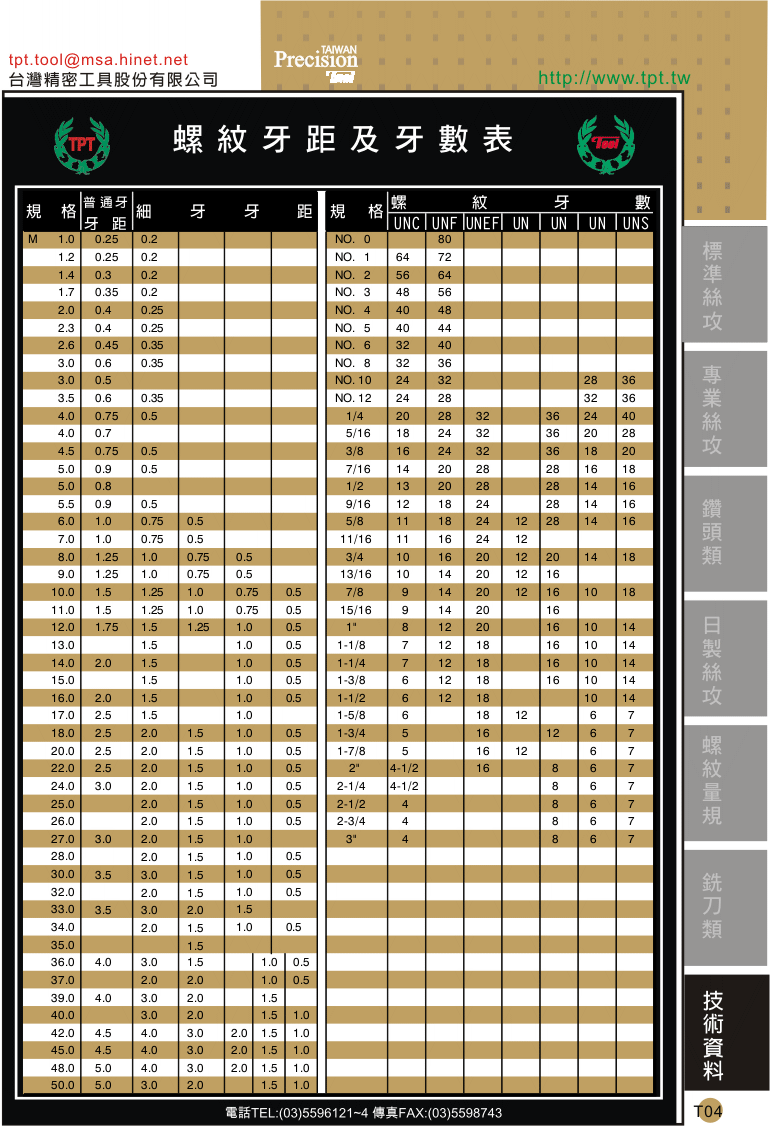Click the 5/16 size row label
770x1128 pixels.
(x=358, y=434)
